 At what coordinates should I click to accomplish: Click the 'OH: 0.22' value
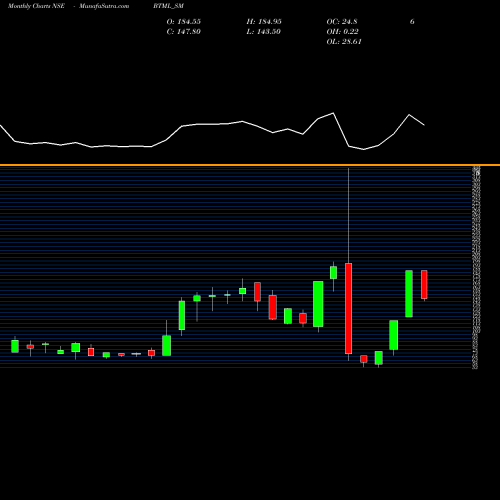(343, 32)
